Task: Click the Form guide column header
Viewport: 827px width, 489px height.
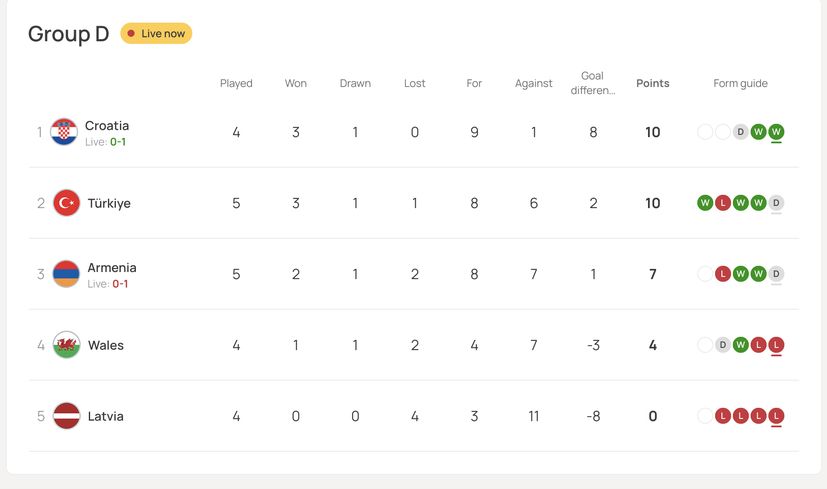Action: pos(740,84)
